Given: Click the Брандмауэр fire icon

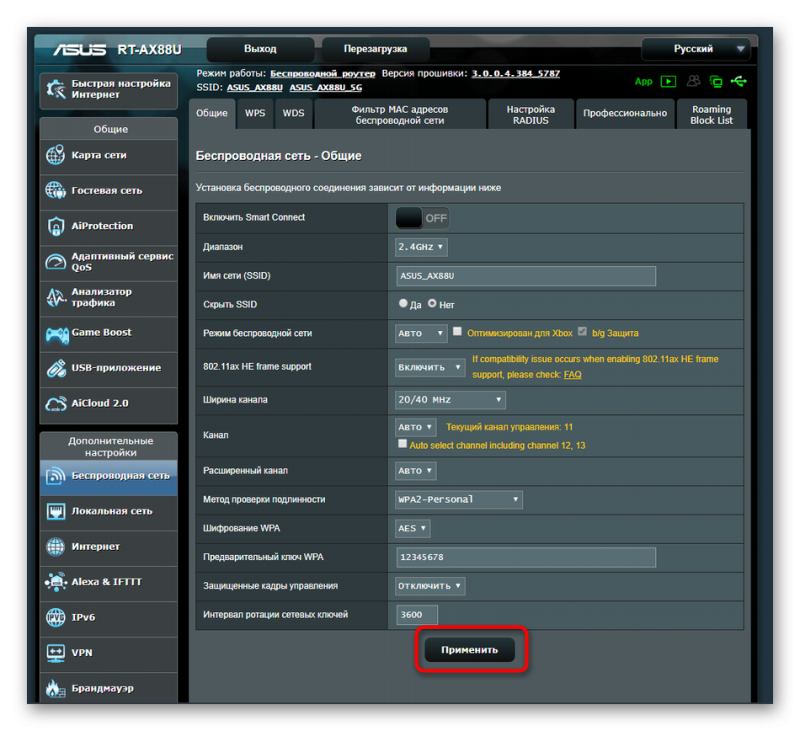Looking at the screenshot, I should (55, 688).
